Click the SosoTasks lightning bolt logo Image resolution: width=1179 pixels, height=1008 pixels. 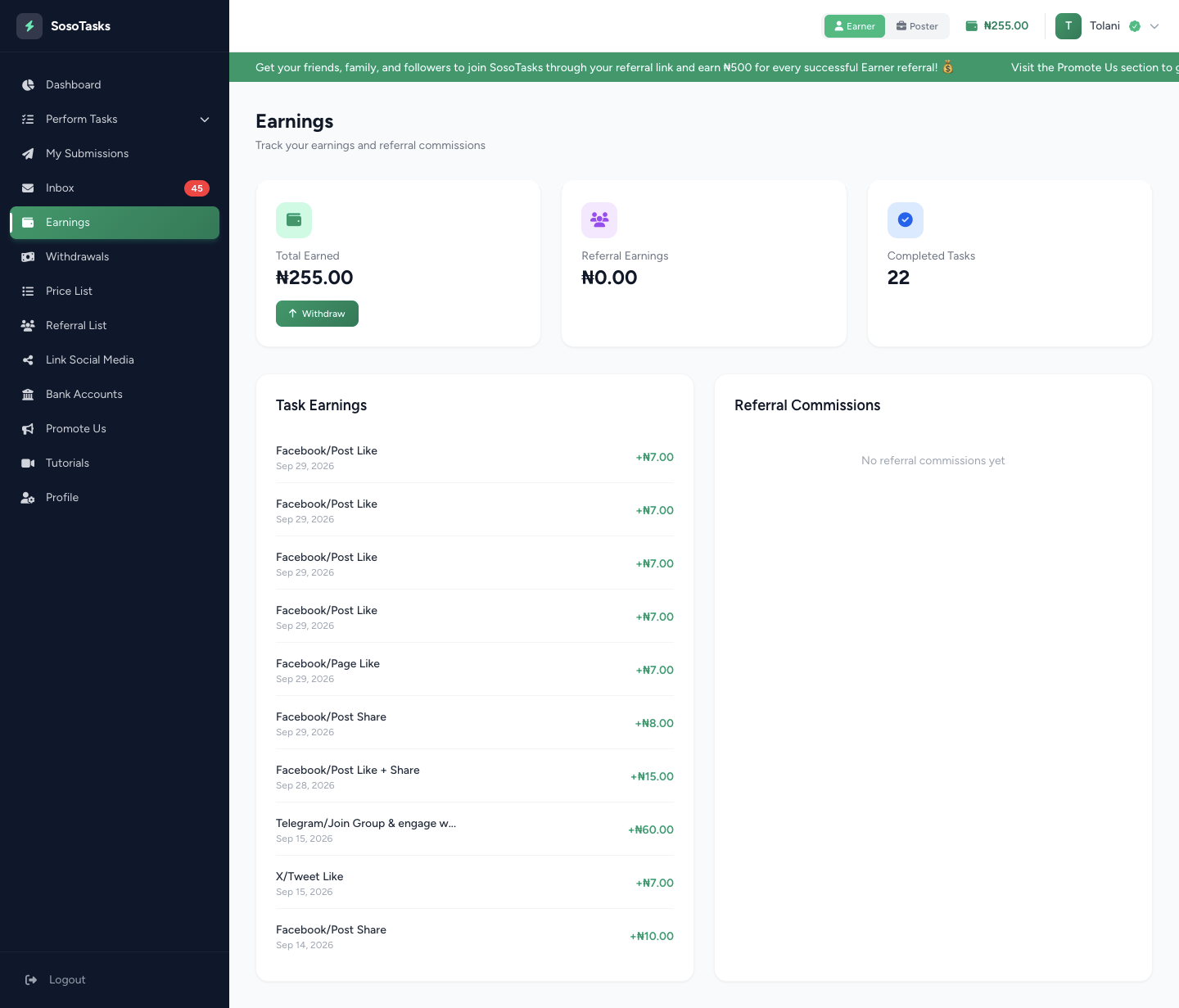pyautogui.click(x=29, y=26)
